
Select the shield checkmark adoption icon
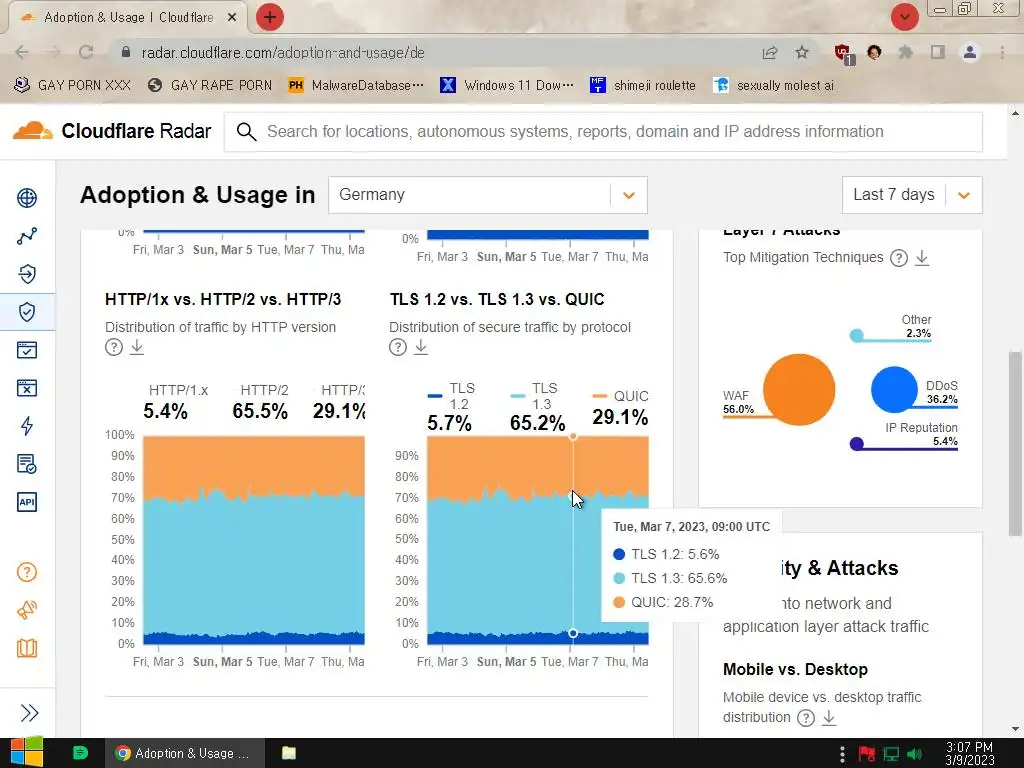(27, 312)
